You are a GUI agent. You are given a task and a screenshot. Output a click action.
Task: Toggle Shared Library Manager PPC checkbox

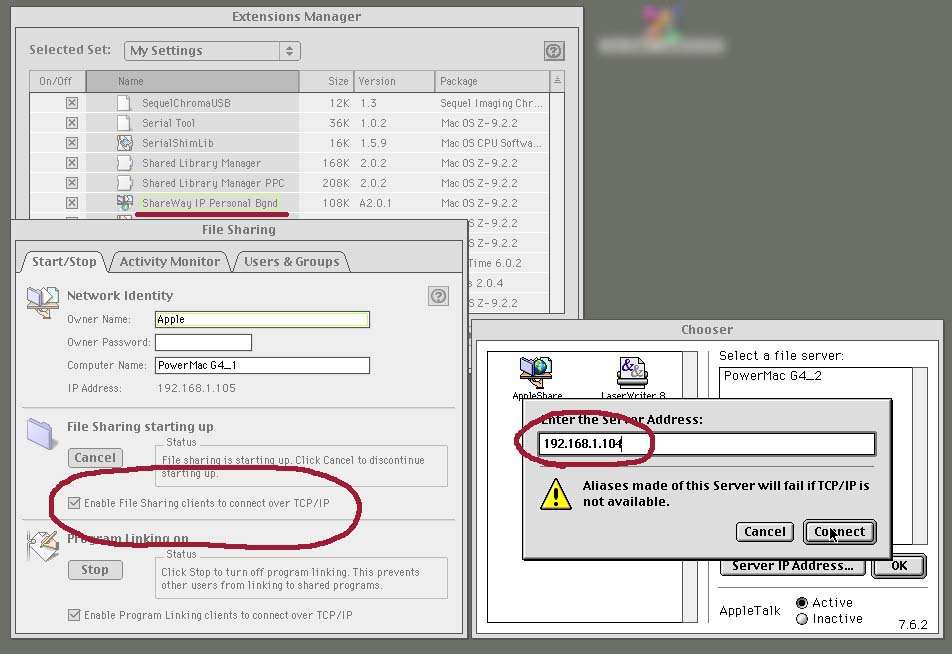72,183
